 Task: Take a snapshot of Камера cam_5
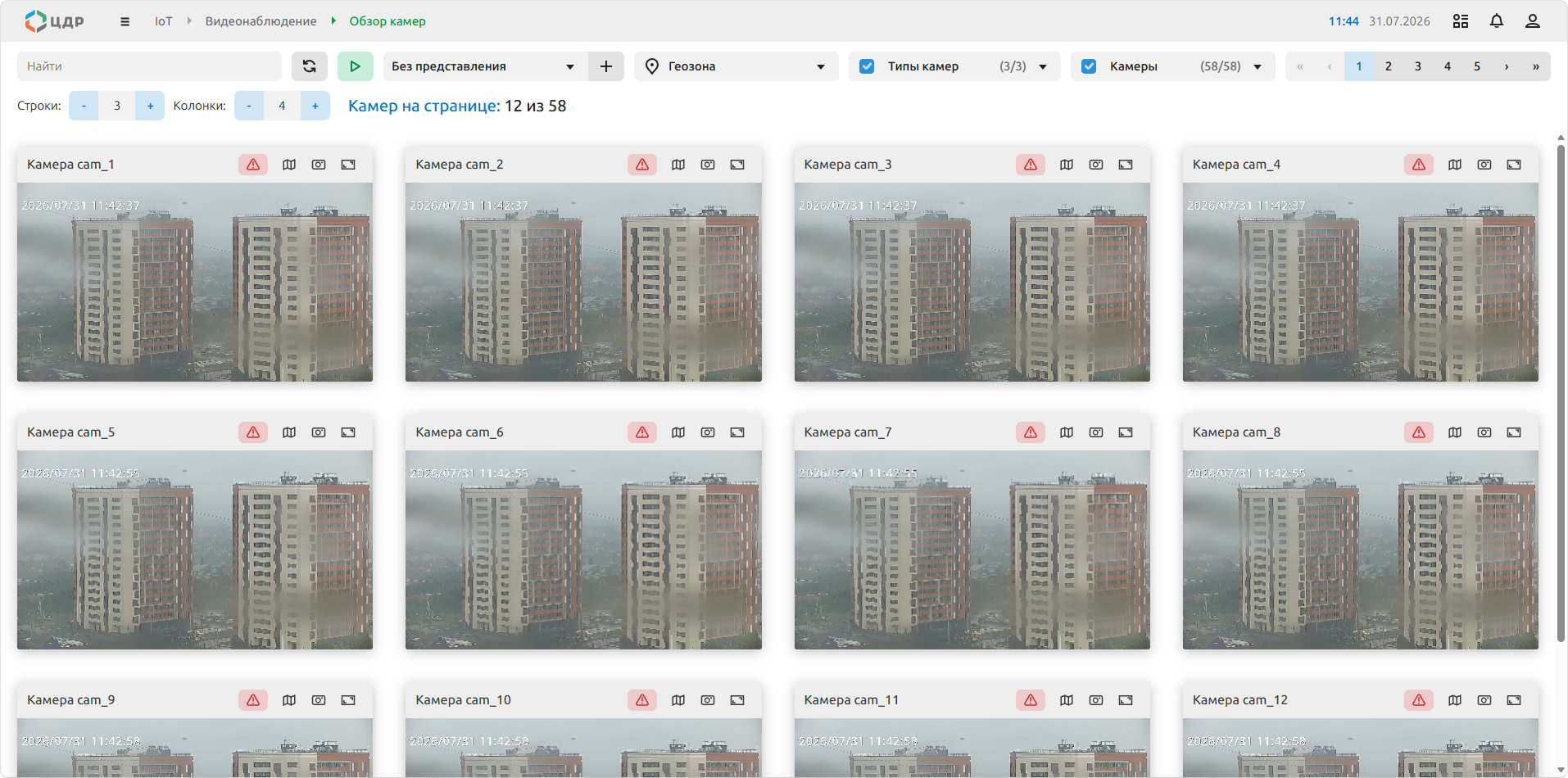[x=319, y=432]
